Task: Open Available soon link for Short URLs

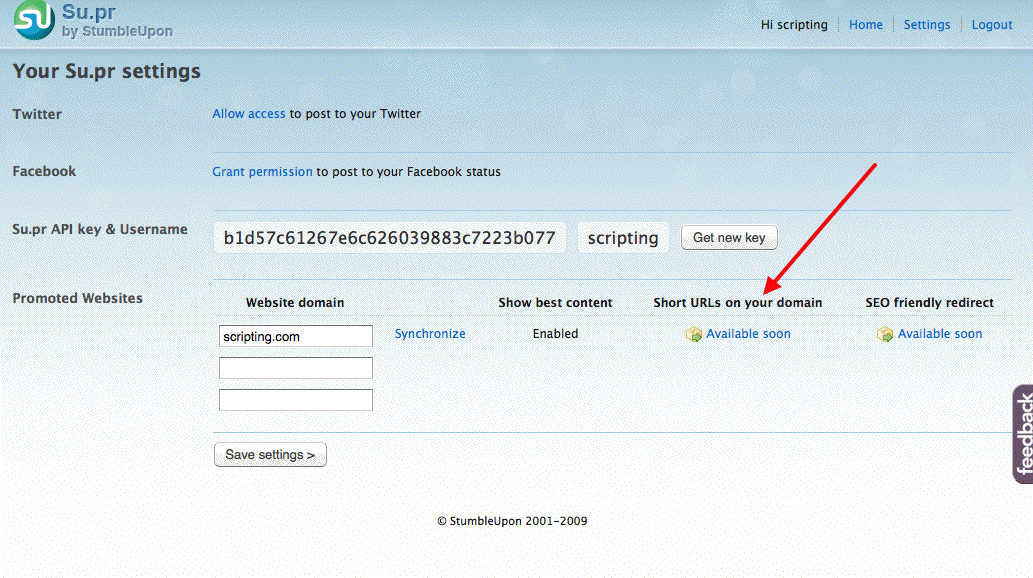Action: pos(748,334)
